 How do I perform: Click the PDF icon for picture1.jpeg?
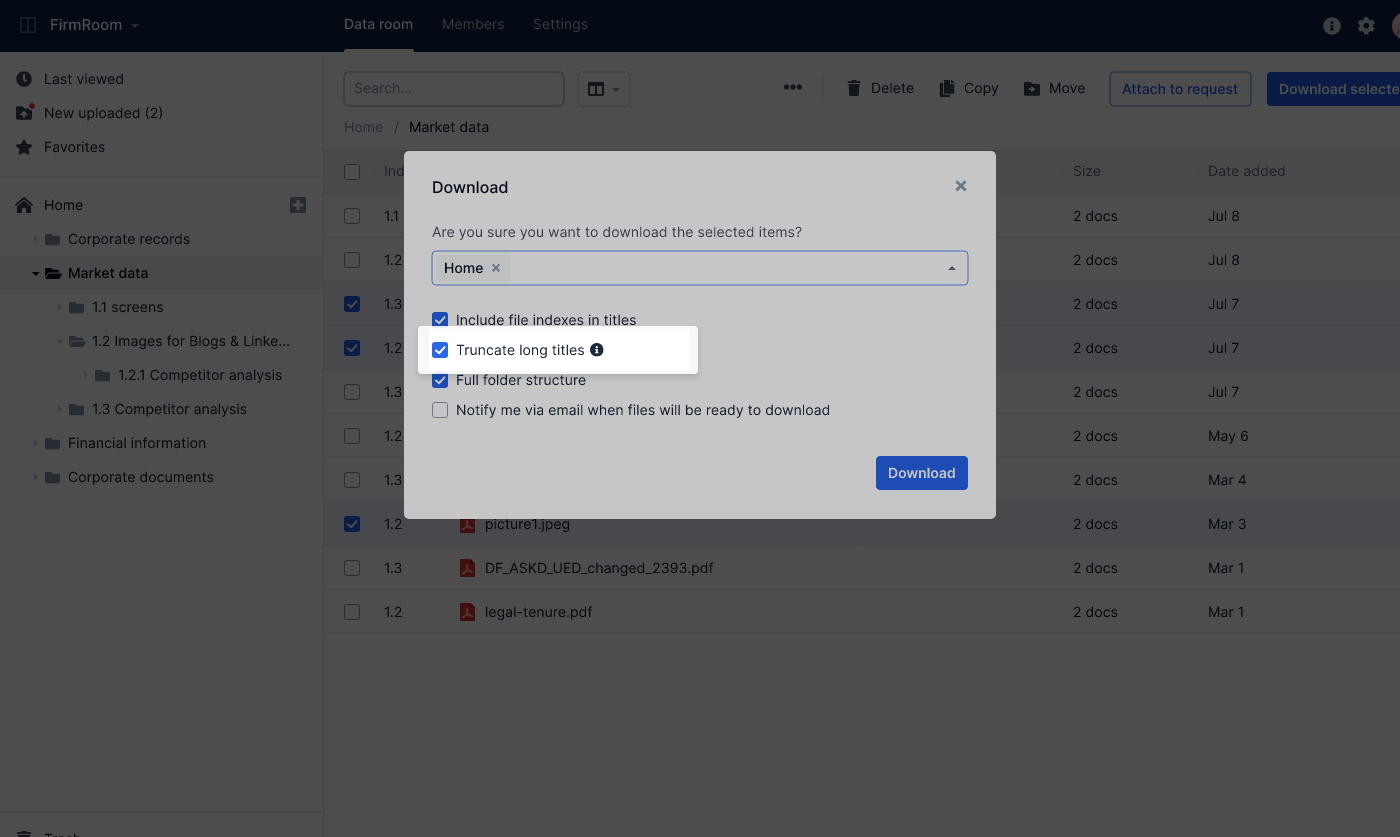coord(467,524)
